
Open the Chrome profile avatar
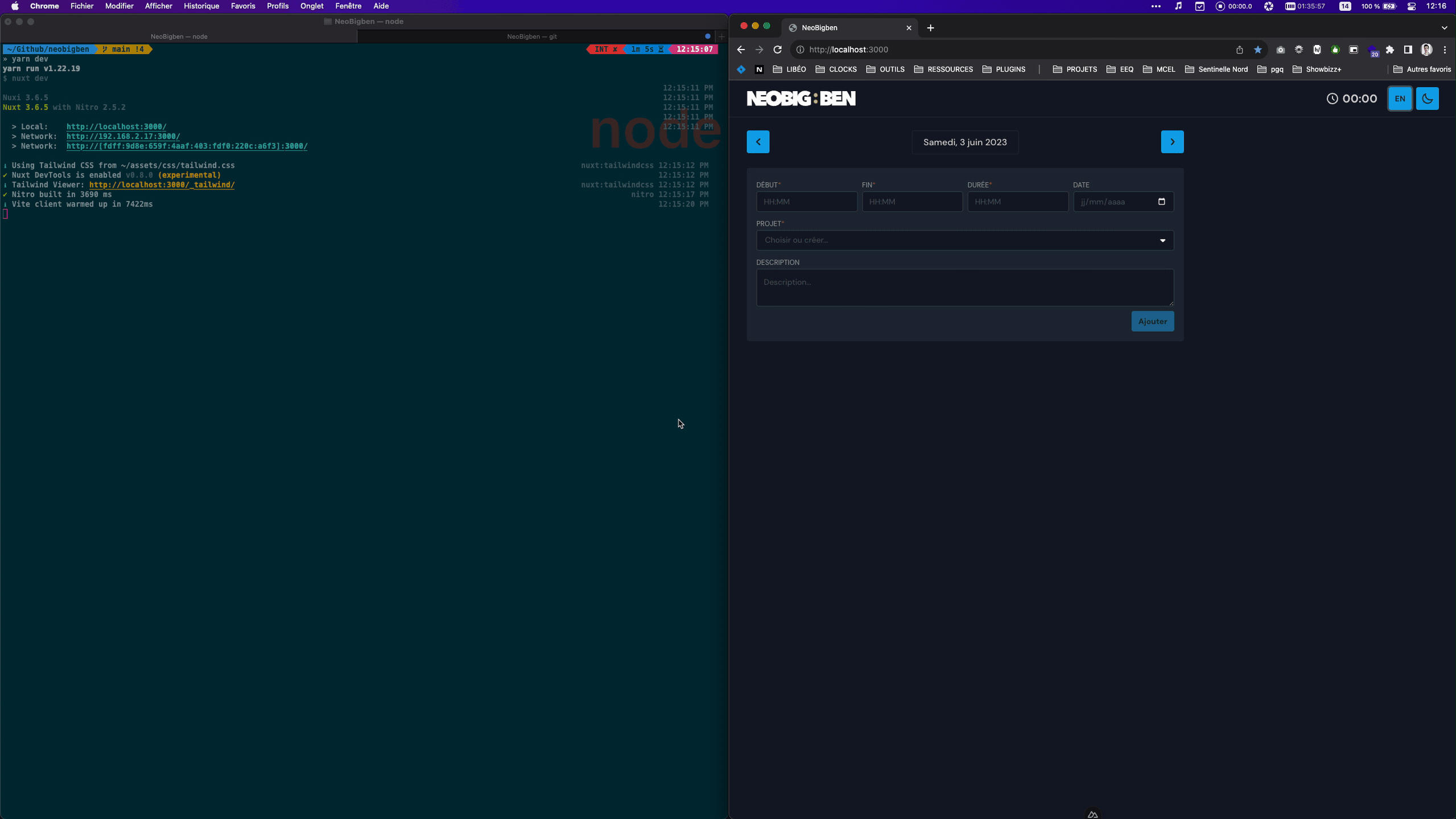pyautogui.click(x=1426, y=50)
